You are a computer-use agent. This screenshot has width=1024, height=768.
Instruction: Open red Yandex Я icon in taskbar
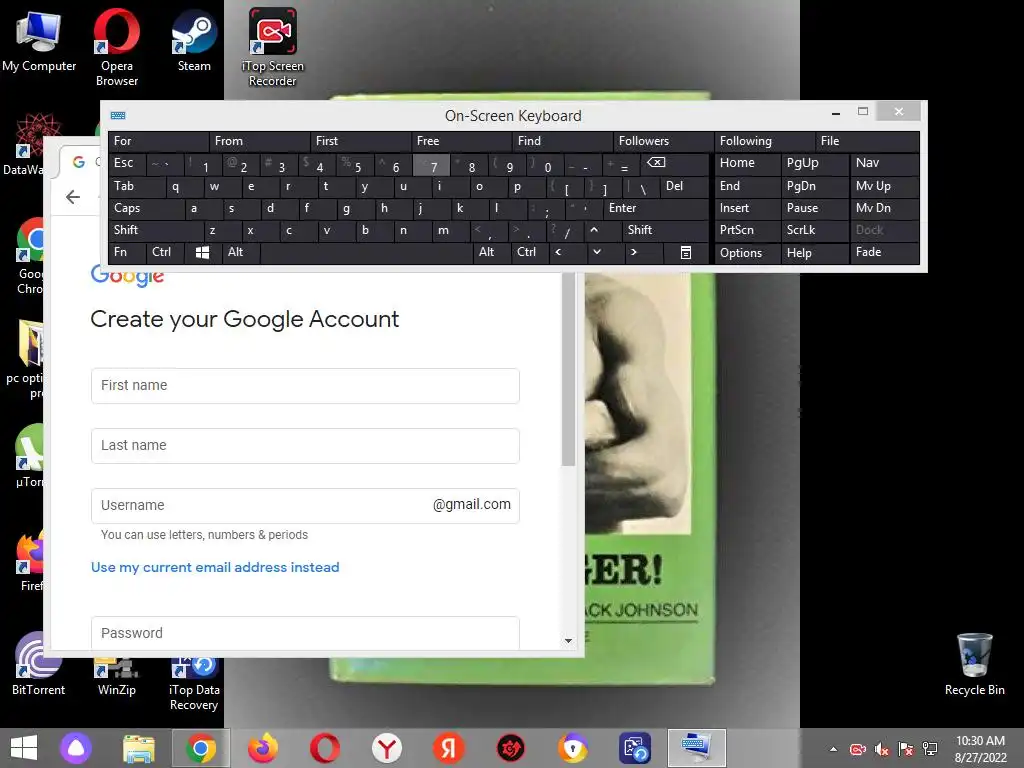(449, 748)
